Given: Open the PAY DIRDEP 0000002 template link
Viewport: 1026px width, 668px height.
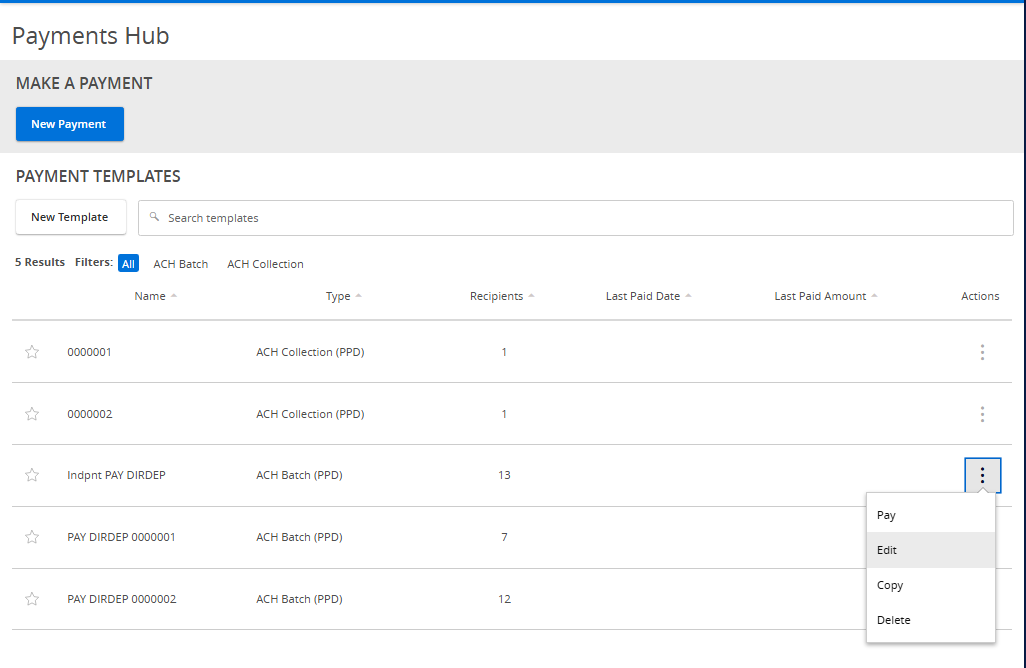Looking at the screenshot, I should coord(121,598).
